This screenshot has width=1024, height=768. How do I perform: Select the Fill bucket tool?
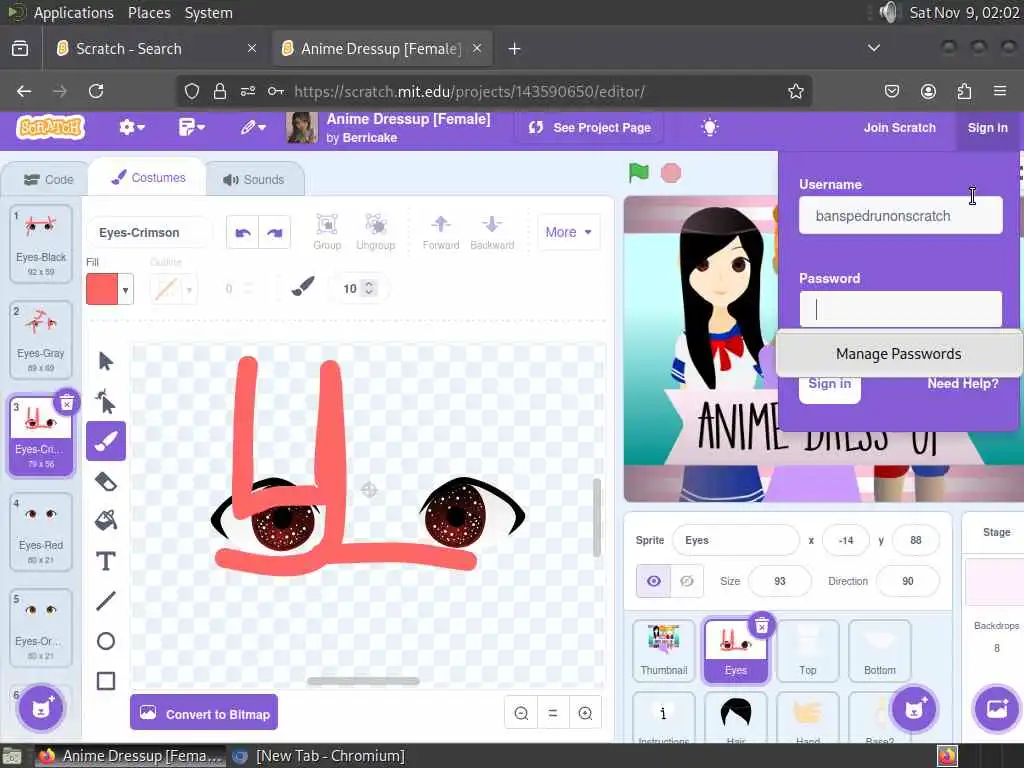pos(105,520)
